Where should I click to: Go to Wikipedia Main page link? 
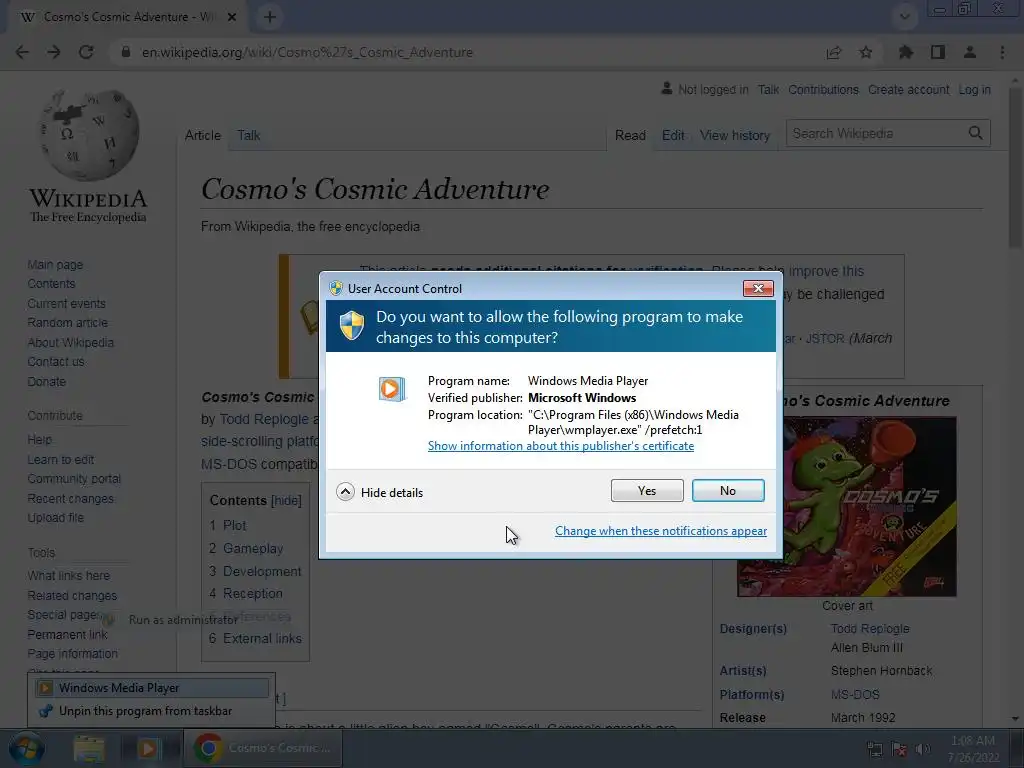tap(55, 264)
